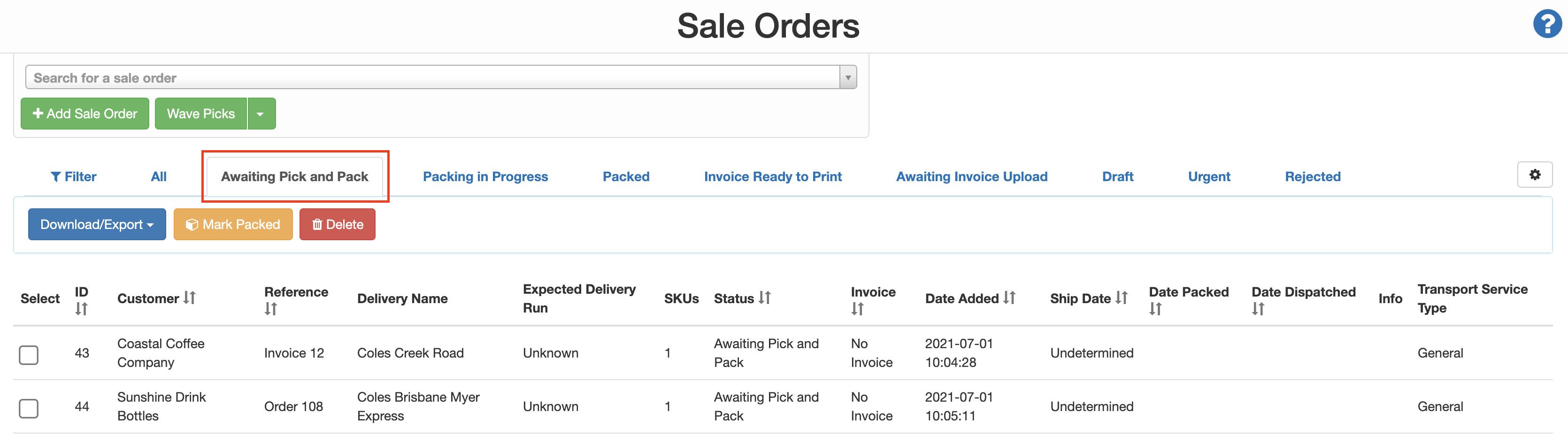
Task: Expand the Wave Picks dropdown arrow
Action: [x=261, y=113]
